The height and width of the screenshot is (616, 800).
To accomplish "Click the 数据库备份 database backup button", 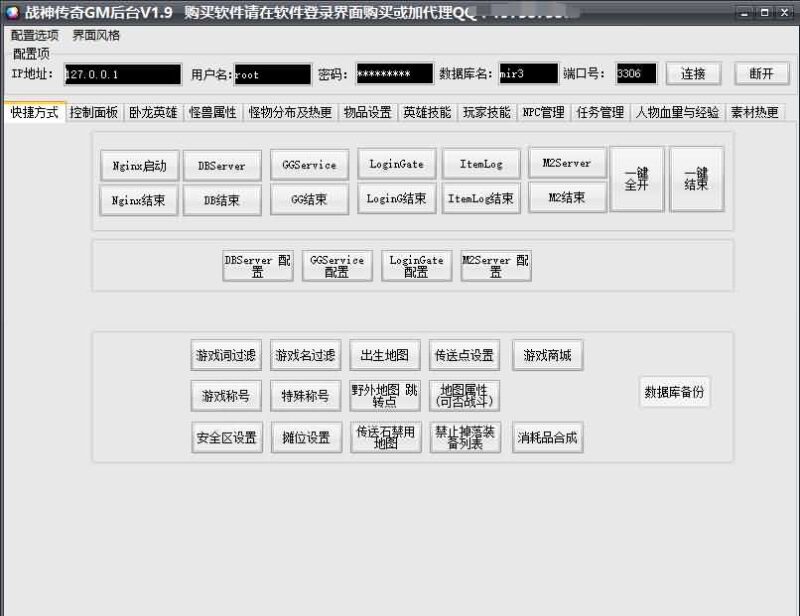I will [x=675, y=392].
